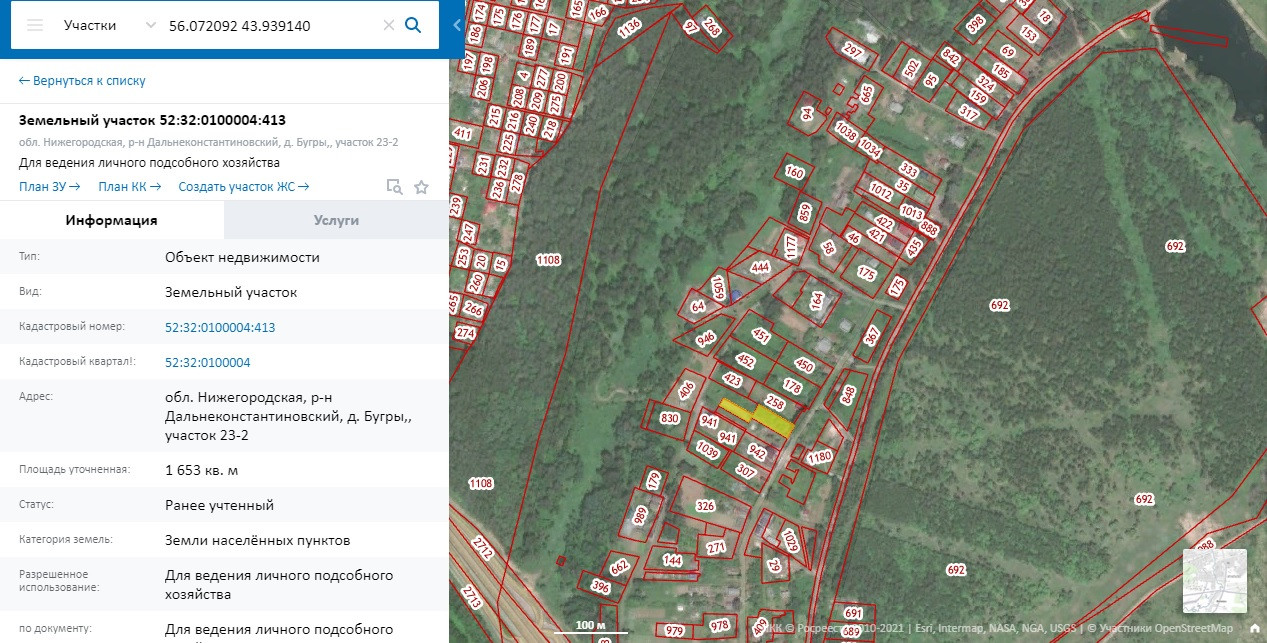
Task: Select parcel 406 on map
Action: point(686,390)
